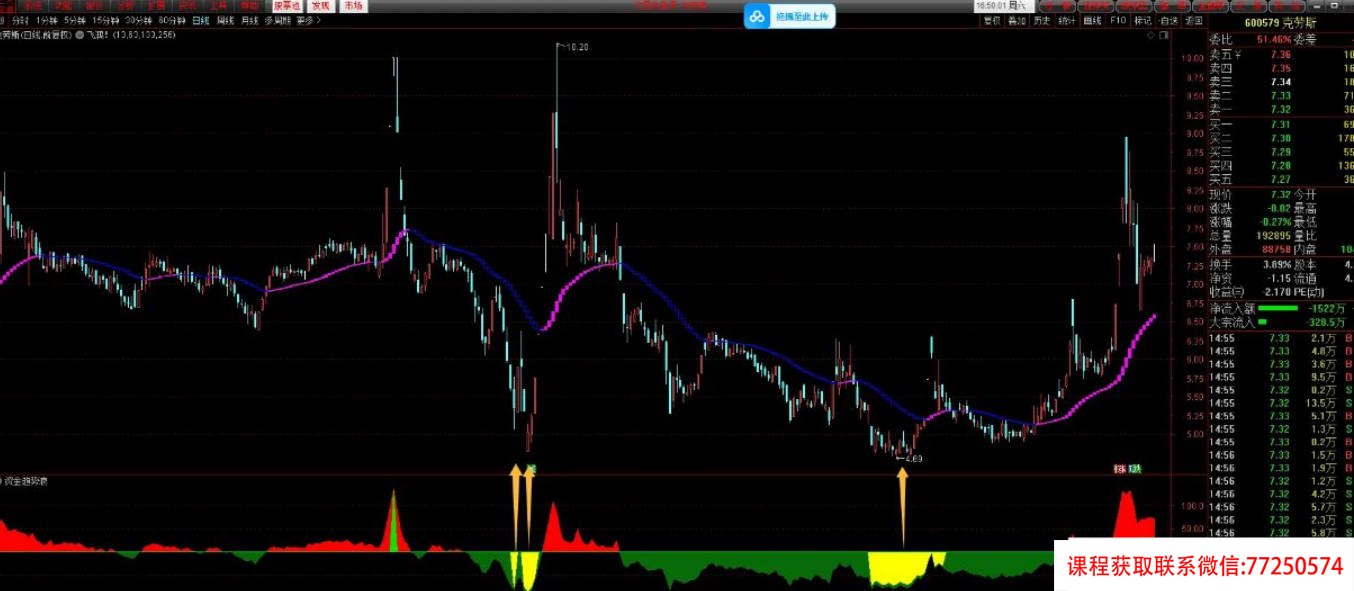
Task: Click the 10.20 high price marker
Action: pyautogui.click(x=578, y=47)
